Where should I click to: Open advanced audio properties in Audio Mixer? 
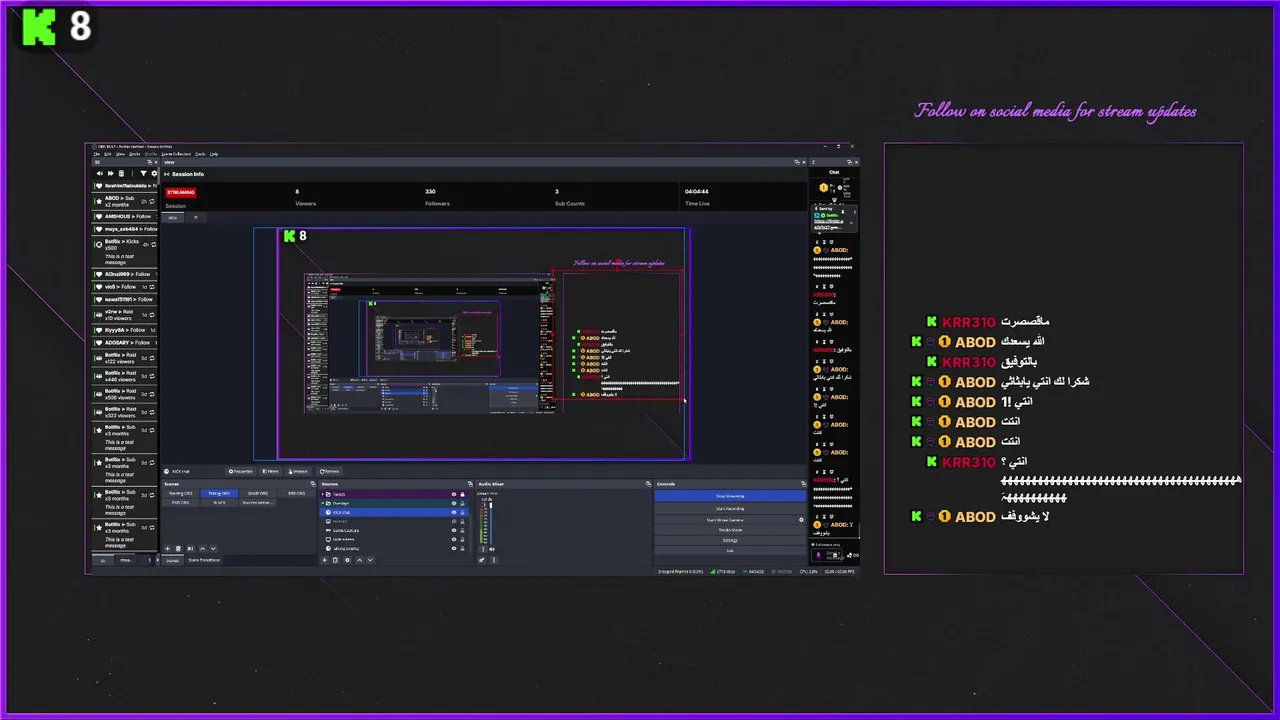481,560
